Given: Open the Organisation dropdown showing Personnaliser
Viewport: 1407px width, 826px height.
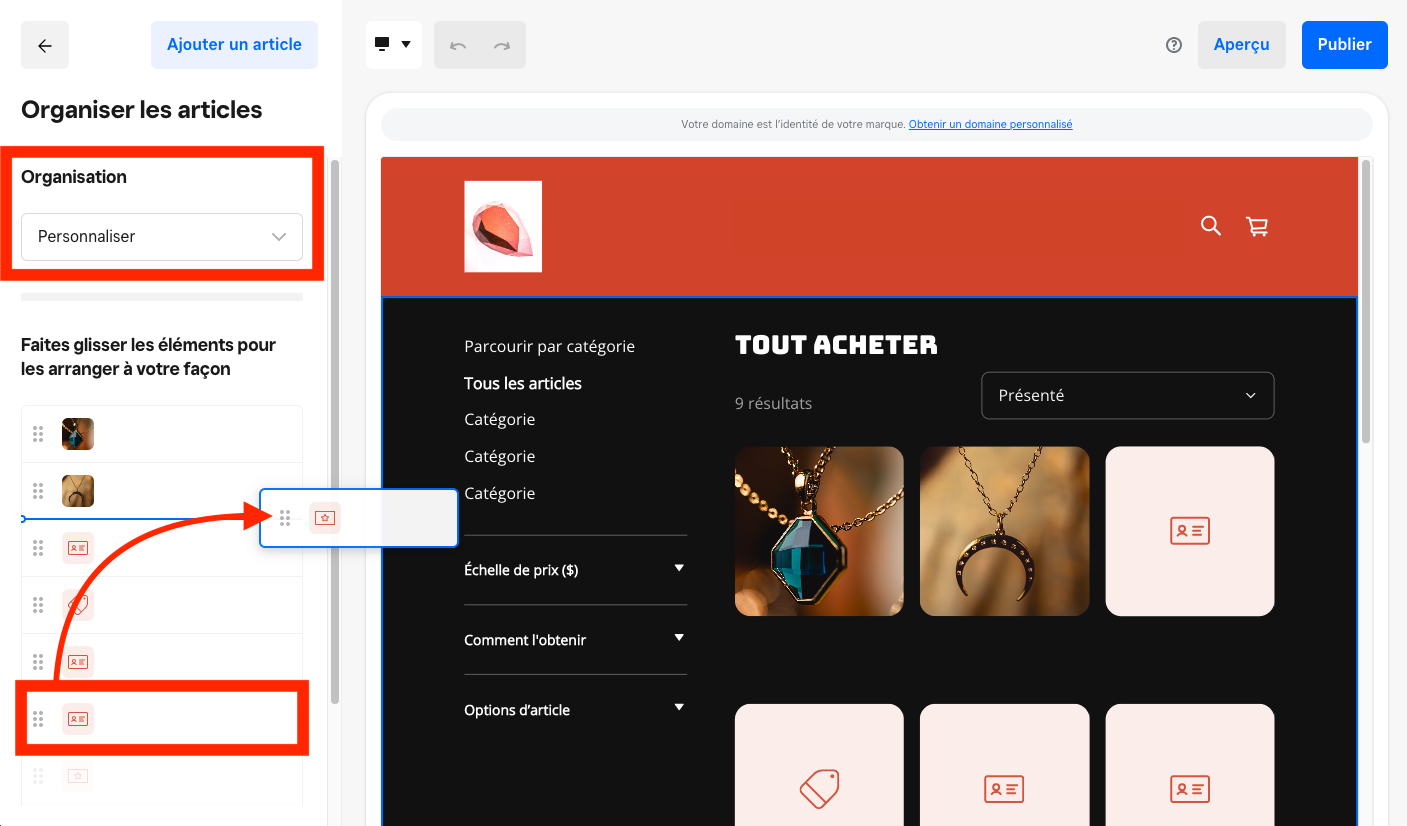Looking at the screenshot, I should [x=162, y=237].
